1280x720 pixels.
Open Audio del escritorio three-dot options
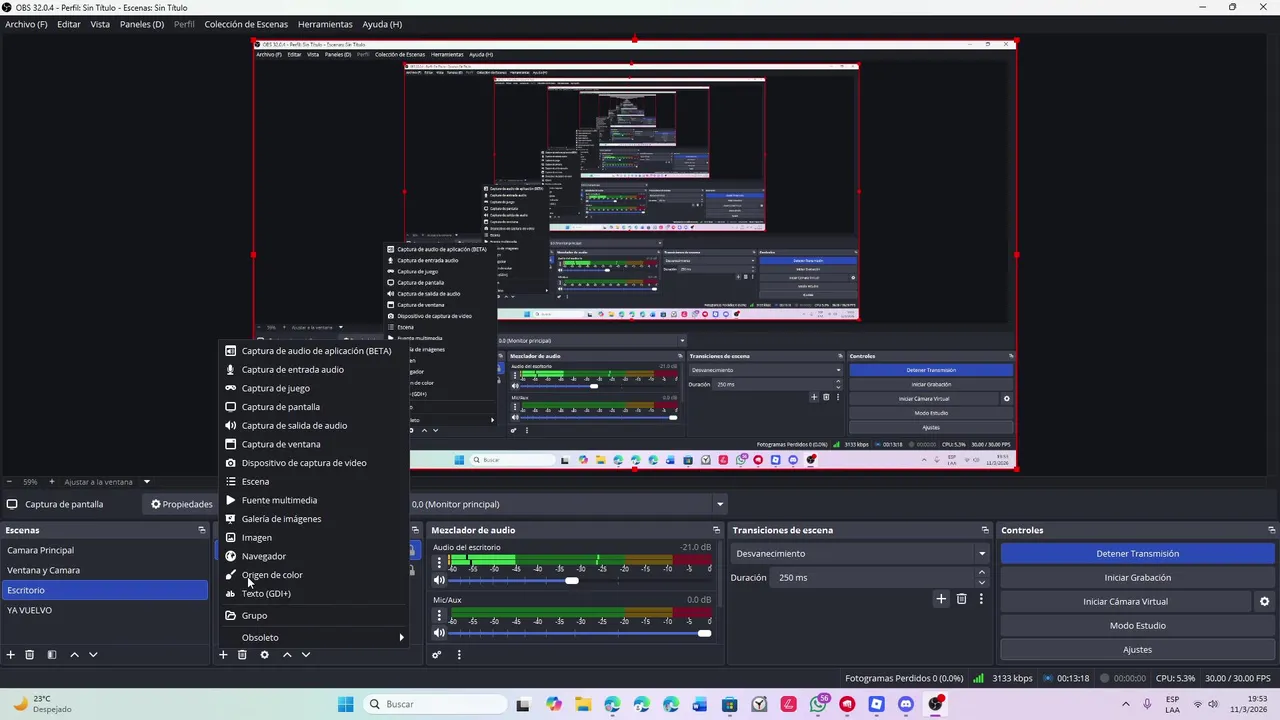click(439, 562)
